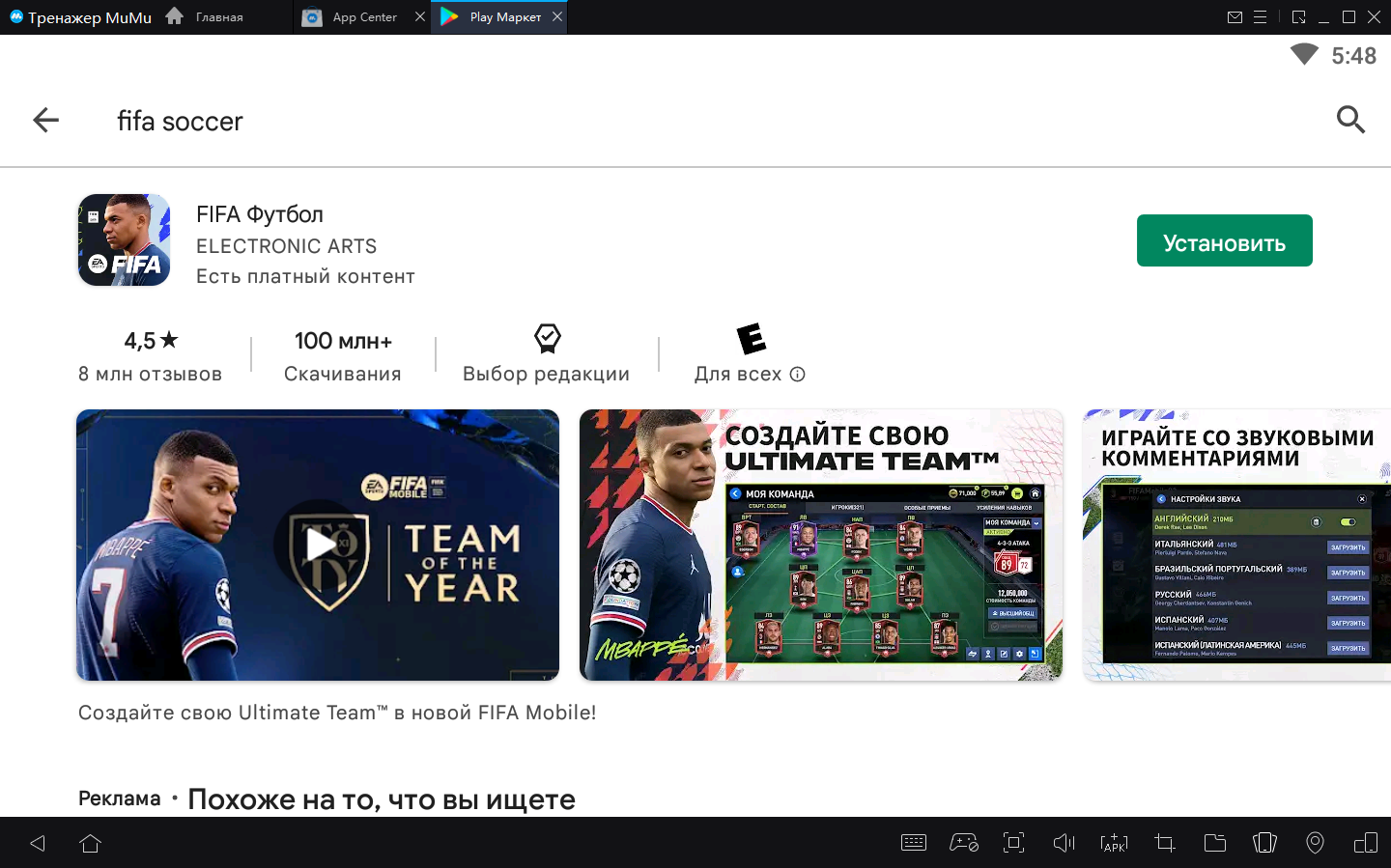This screenshot has width=1391, height=868.
Task: Close the Play Маркет tab
Action: click(x=557, y=16)
